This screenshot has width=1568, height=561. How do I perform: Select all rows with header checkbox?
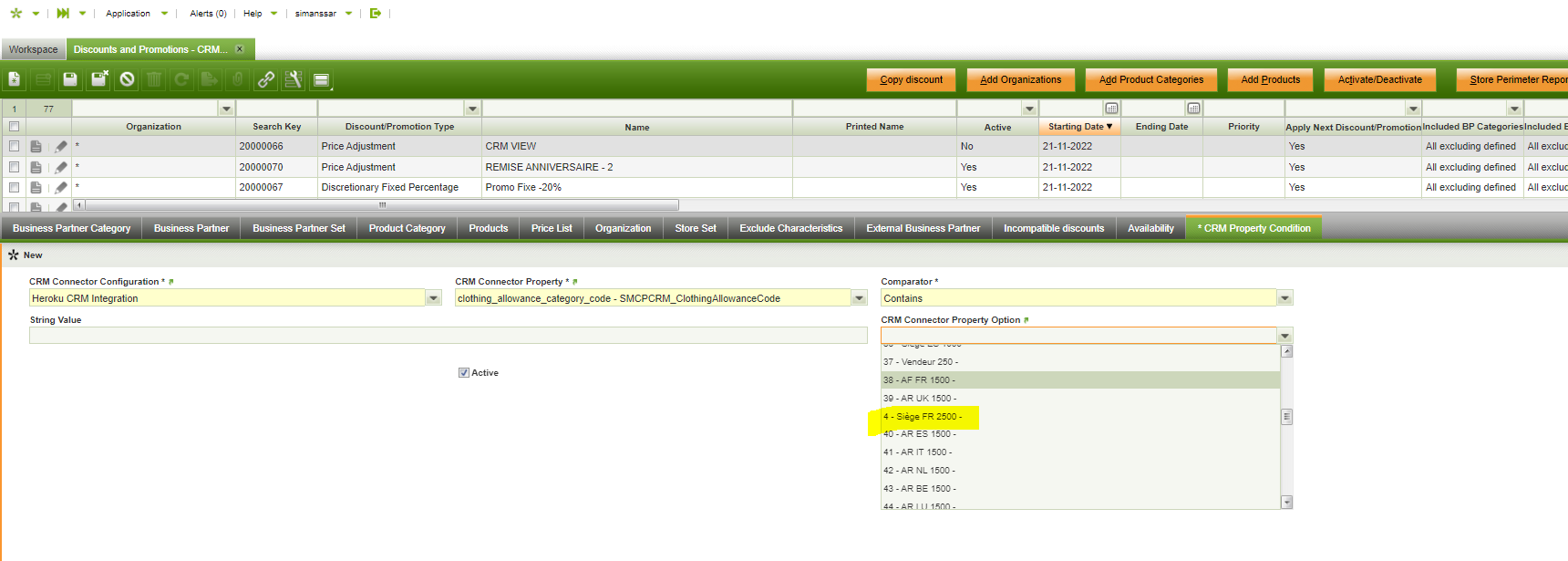14,127
